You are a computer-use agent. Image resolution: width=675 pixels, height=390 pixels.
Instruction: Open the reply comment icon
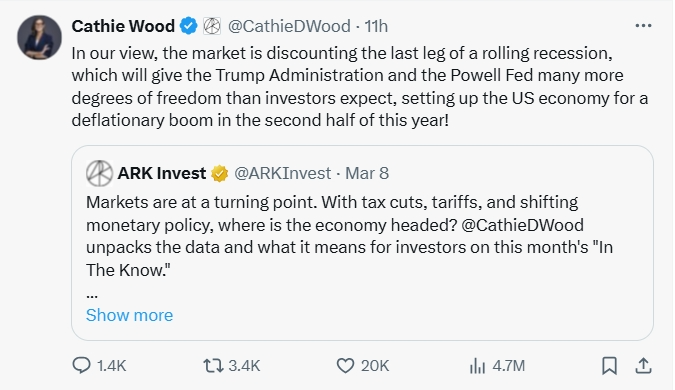tap(81, 365)
